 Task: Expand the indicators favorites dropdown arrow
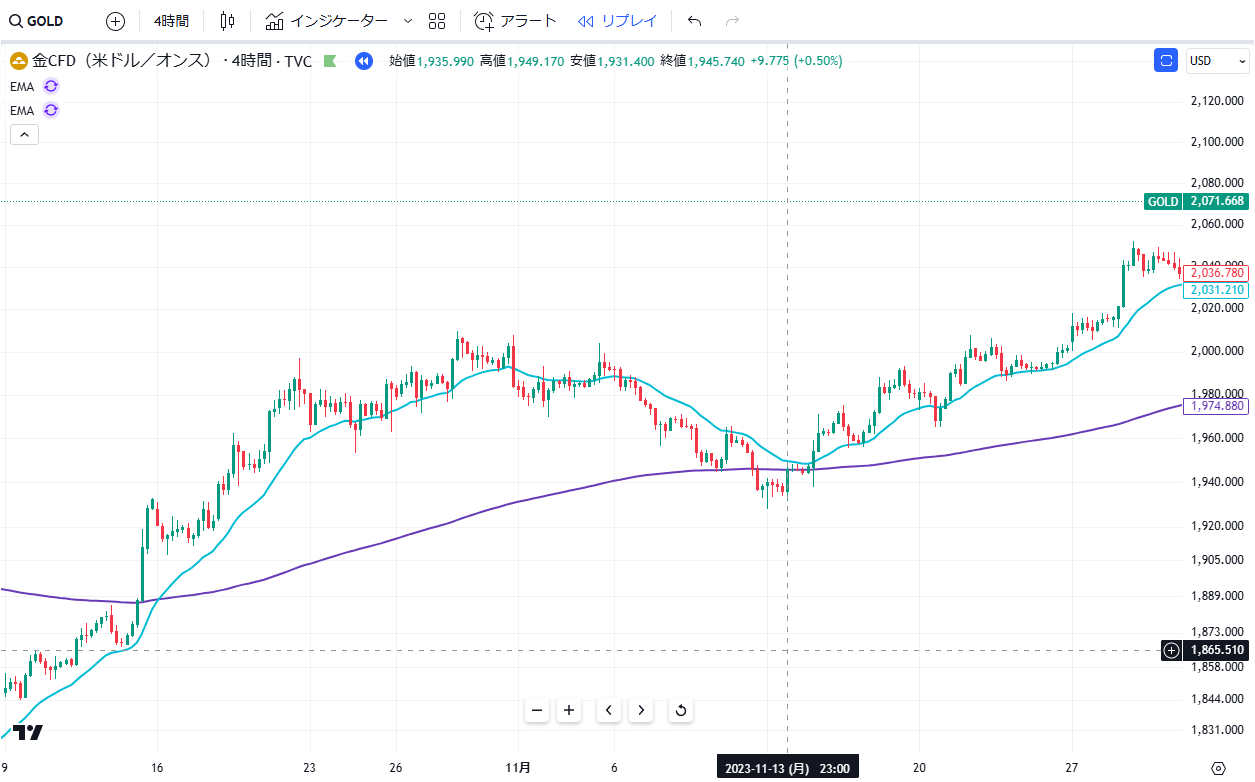407,21
